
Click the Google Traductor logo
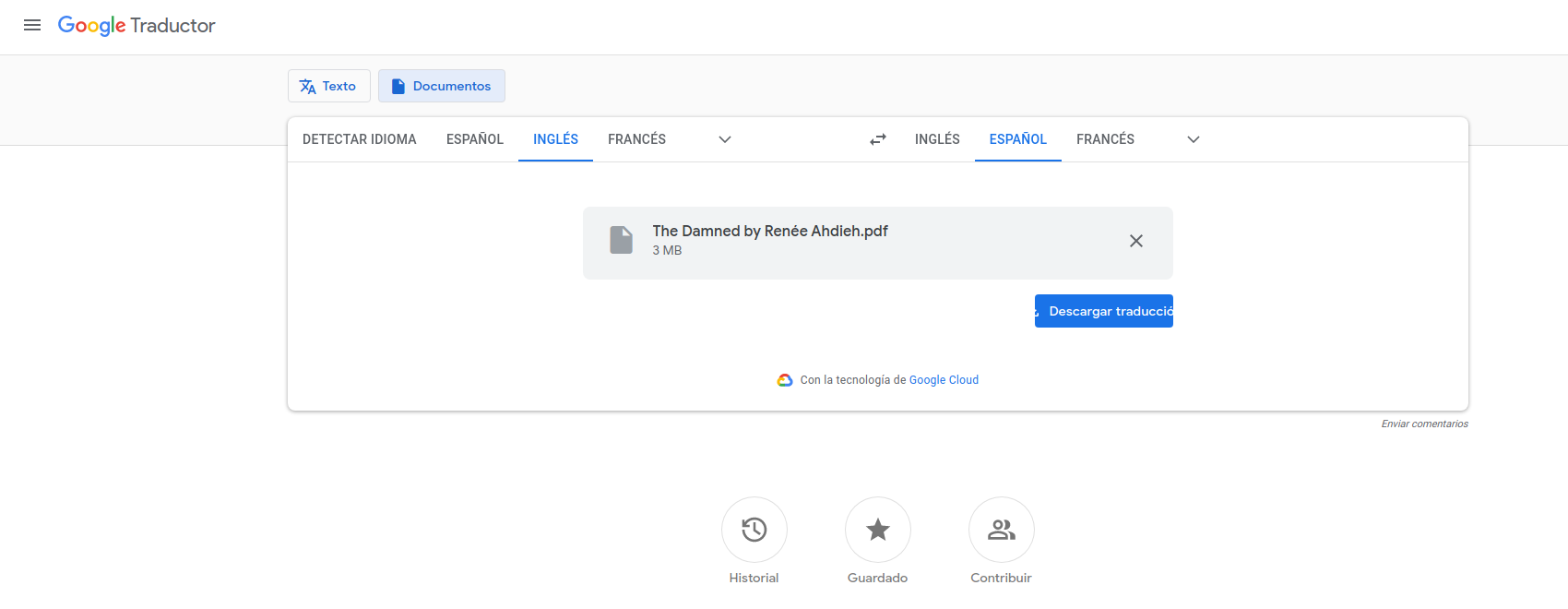tap(137, 25)
